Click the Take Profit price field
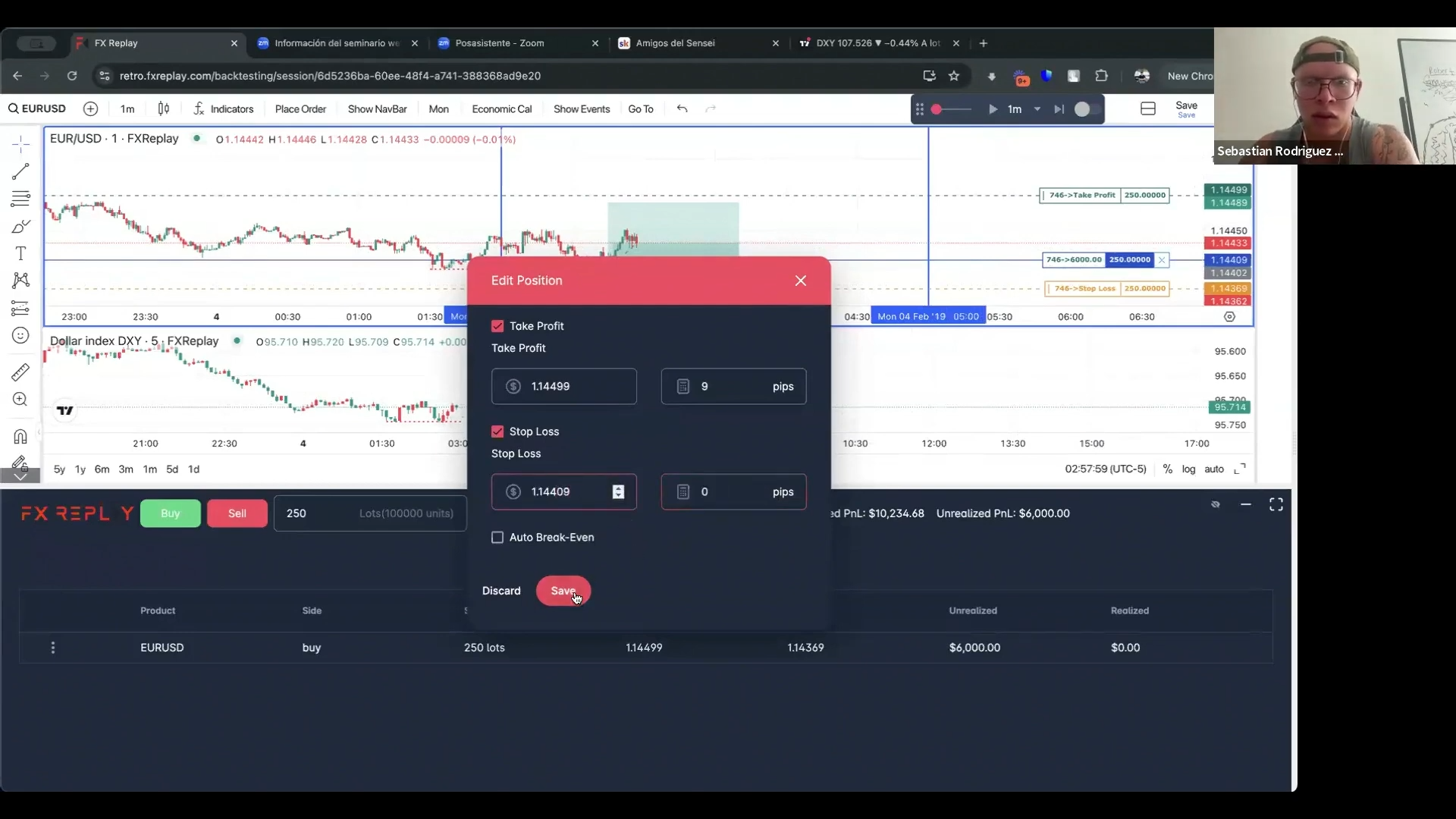 click(x=564, y=387)
